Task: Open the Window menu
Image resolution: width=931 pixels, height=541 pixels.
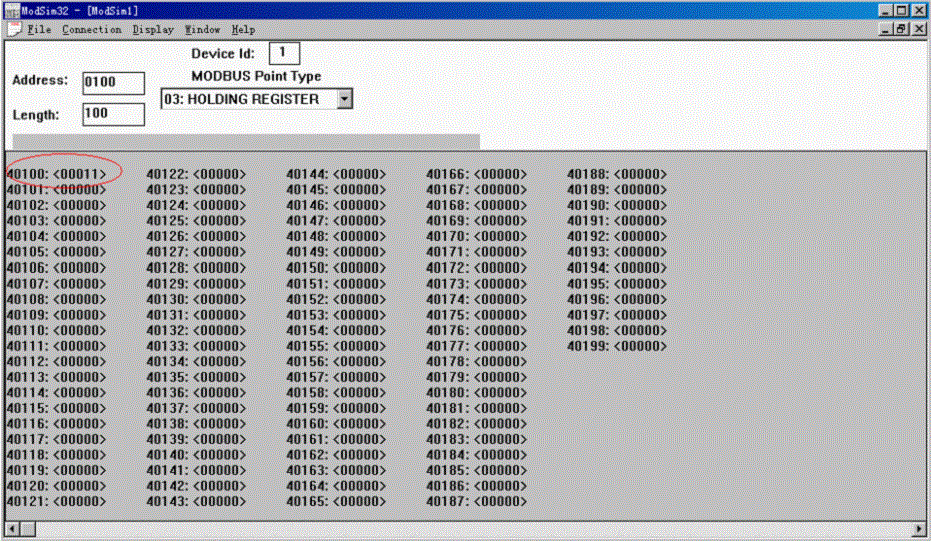Action: 203,30
